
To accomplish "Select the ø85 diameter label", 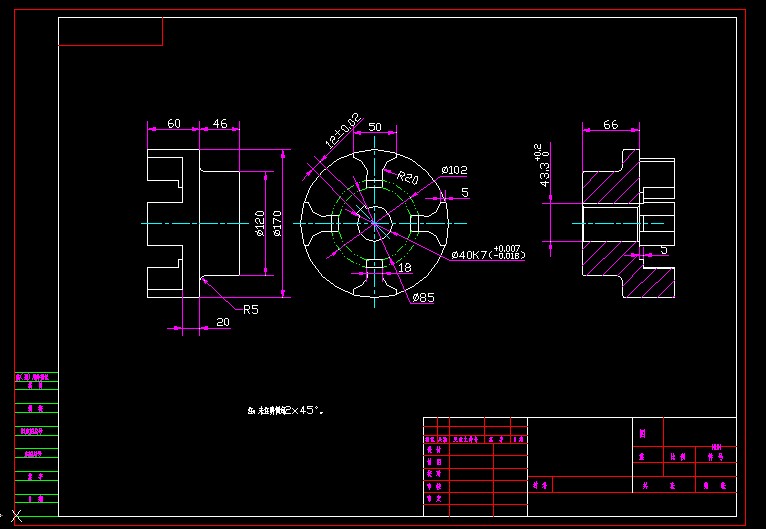I will [423, 297].
